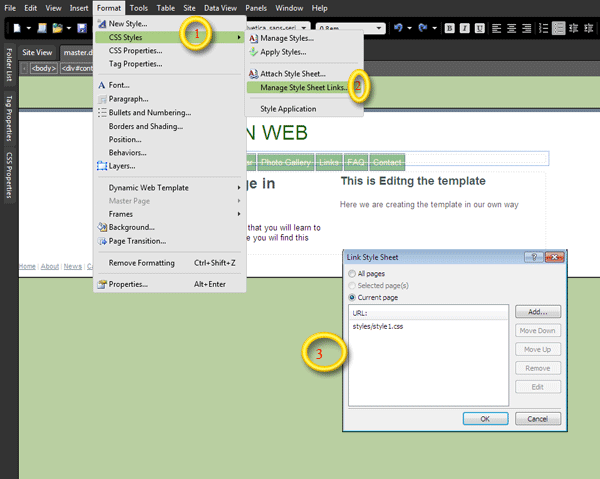Expand the font size combo box
Viewport: 600px width, 479px height.
[x=378, y=28]
